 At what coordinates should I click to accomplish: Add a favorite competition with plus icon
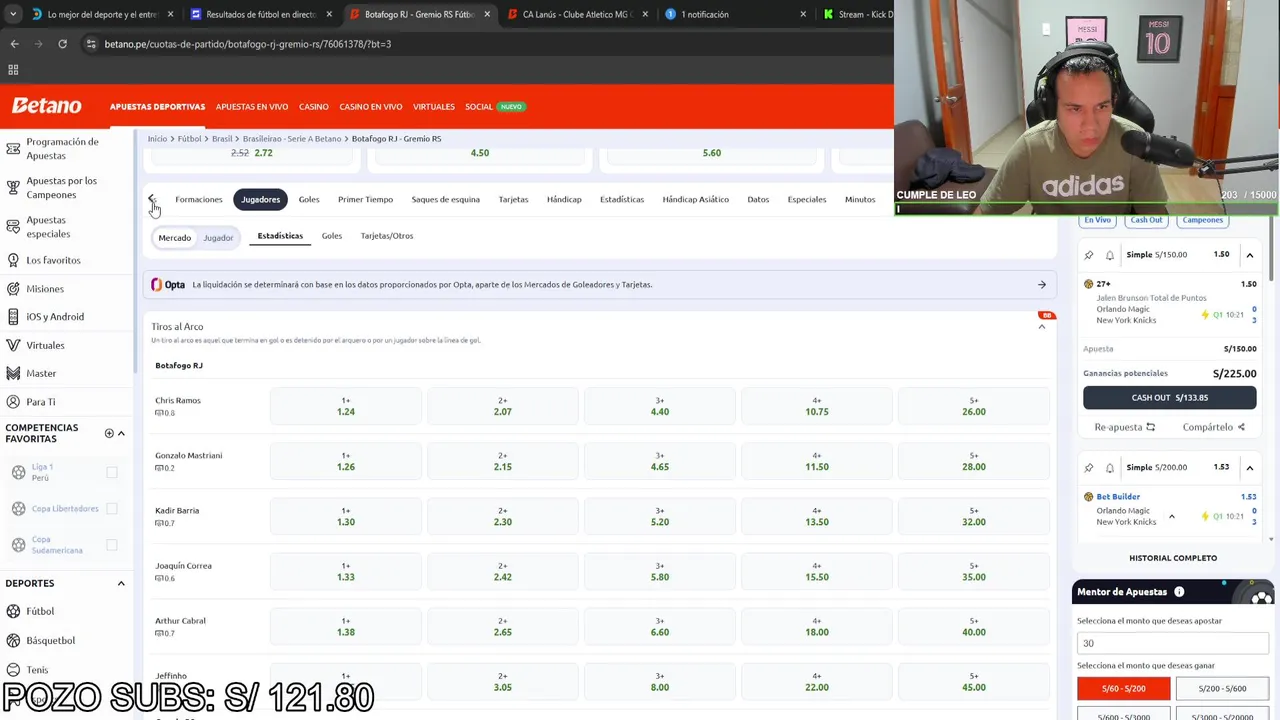coord(109,433)
